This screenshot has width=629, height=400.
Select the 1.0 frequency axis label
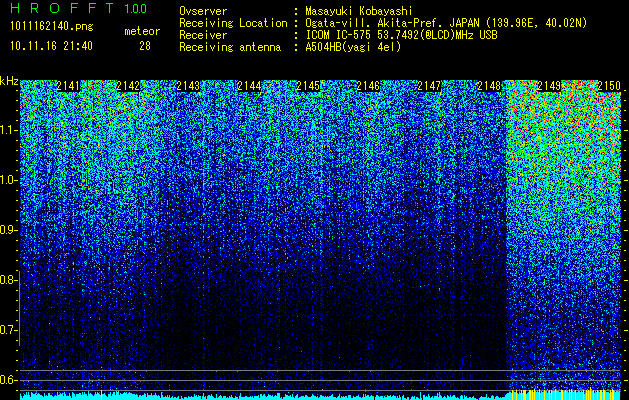pos(8,180)
